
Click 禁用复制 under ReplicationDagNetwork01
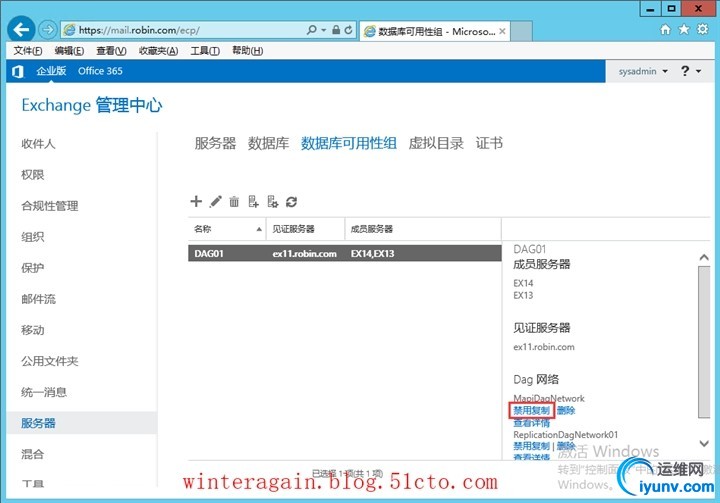[x=531, y=446]
